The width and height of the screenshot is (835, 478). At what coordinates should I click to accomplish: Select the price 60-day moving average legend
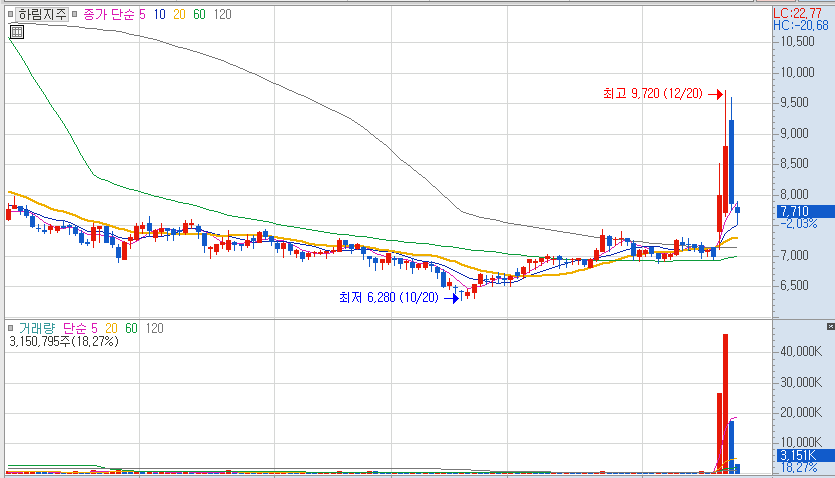point(199,14)
